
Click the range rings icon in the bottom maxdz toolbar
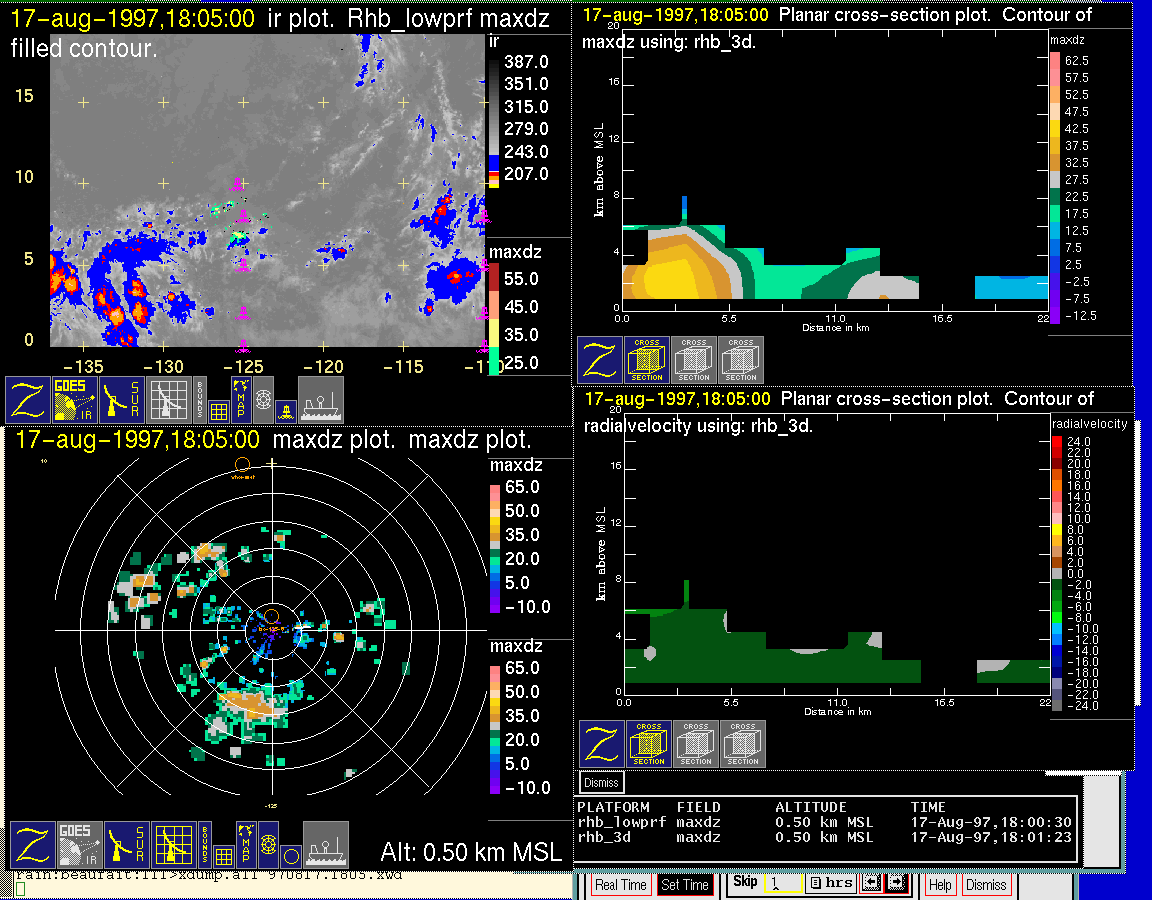[x=267, y=845]
